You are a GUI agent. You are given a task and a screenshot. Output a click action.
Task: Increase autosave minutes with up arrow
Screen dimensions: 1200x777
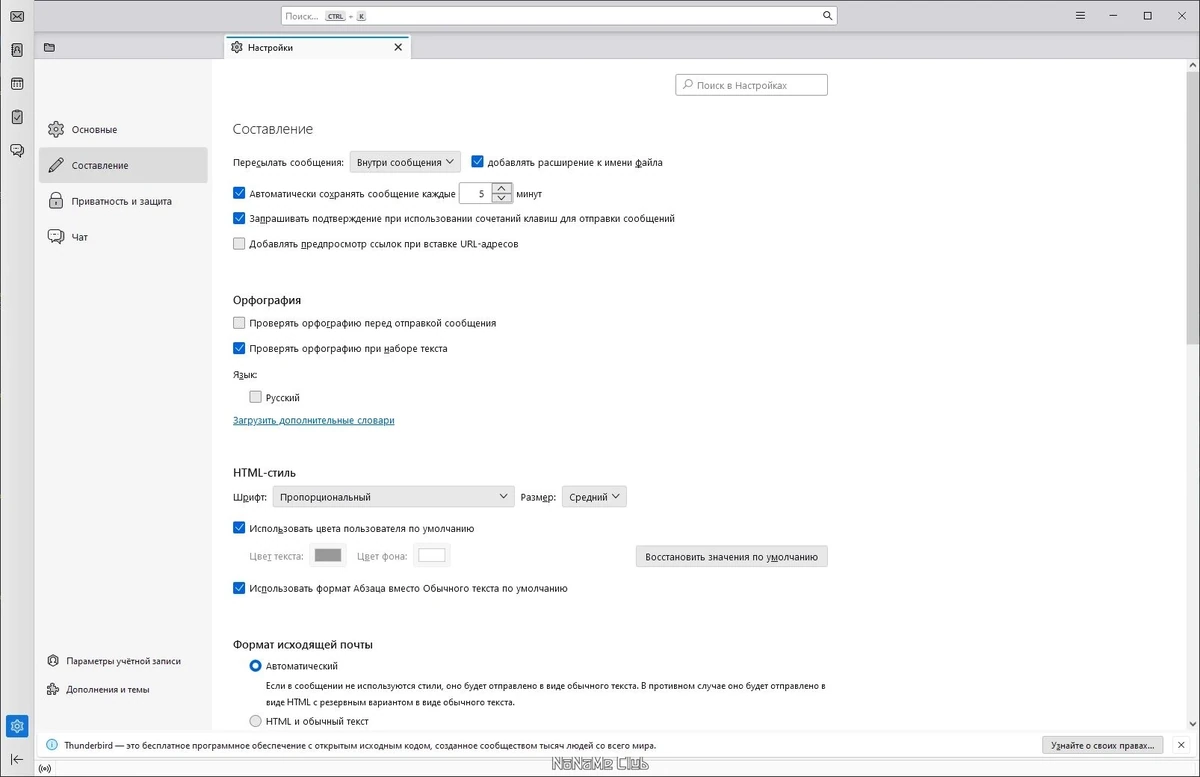point(502,188)
